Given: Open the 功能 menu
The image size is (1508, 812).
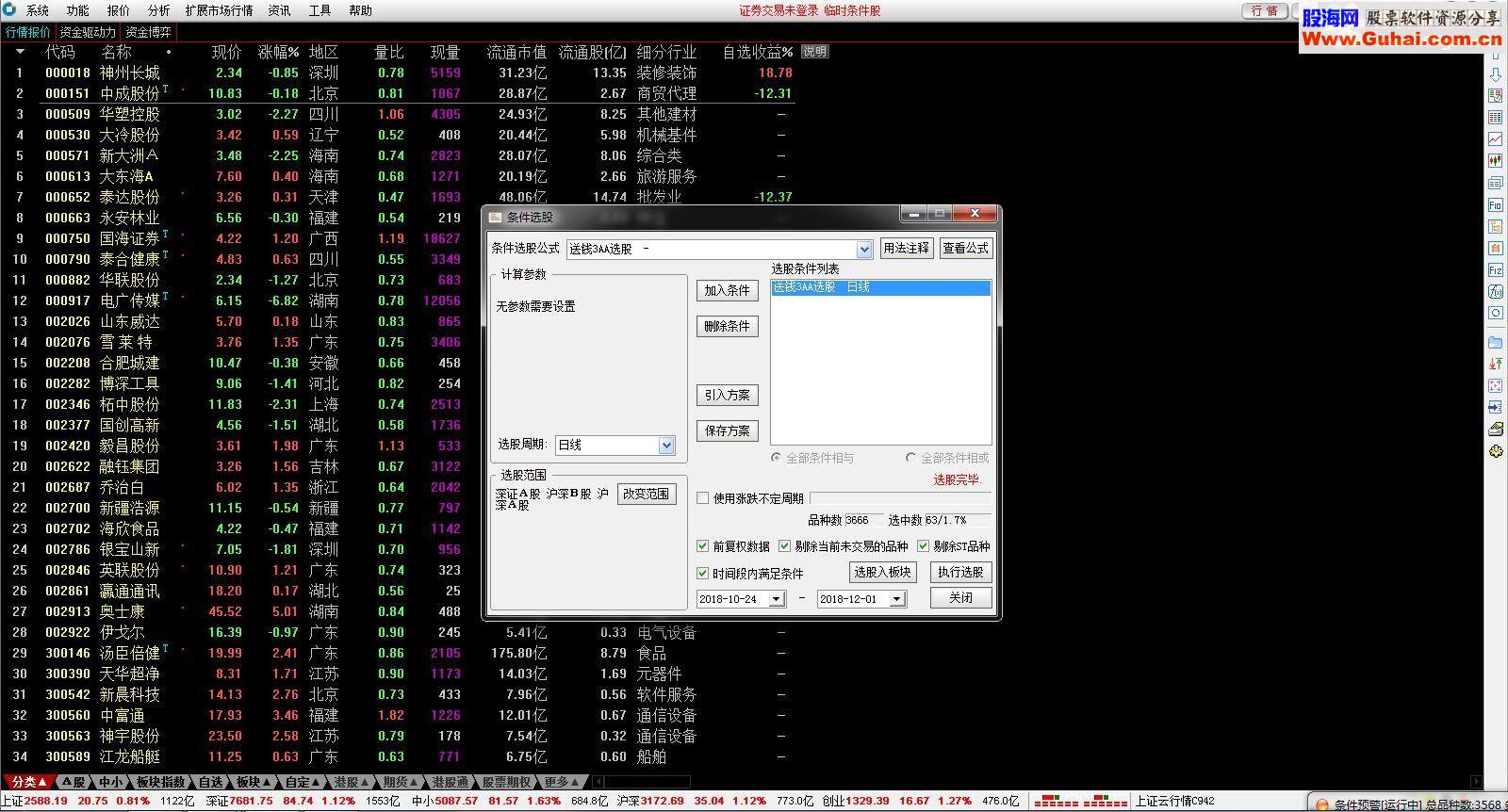Looking at the screenshot, I should pyautogui.click(x=78, y=10).
